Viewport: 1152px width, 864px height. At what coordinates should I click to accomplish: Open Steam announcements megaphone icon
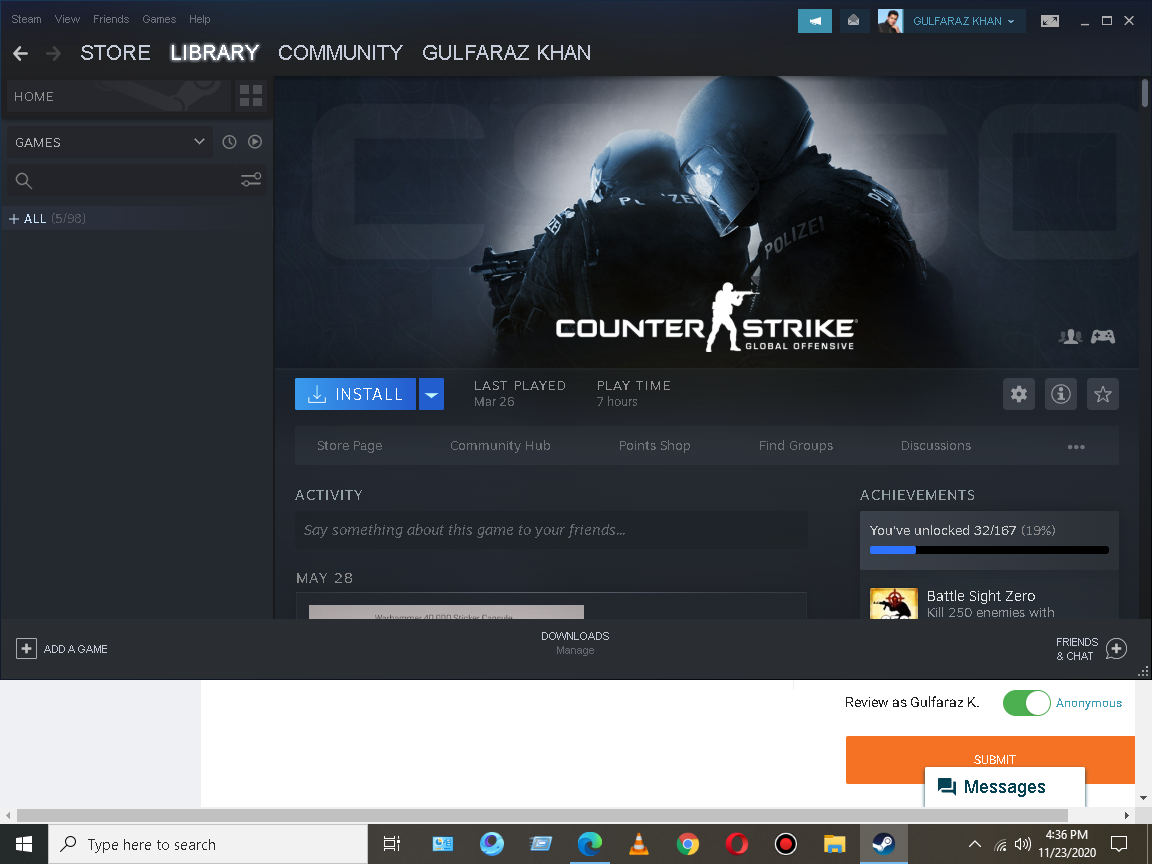tap(815, 21)
